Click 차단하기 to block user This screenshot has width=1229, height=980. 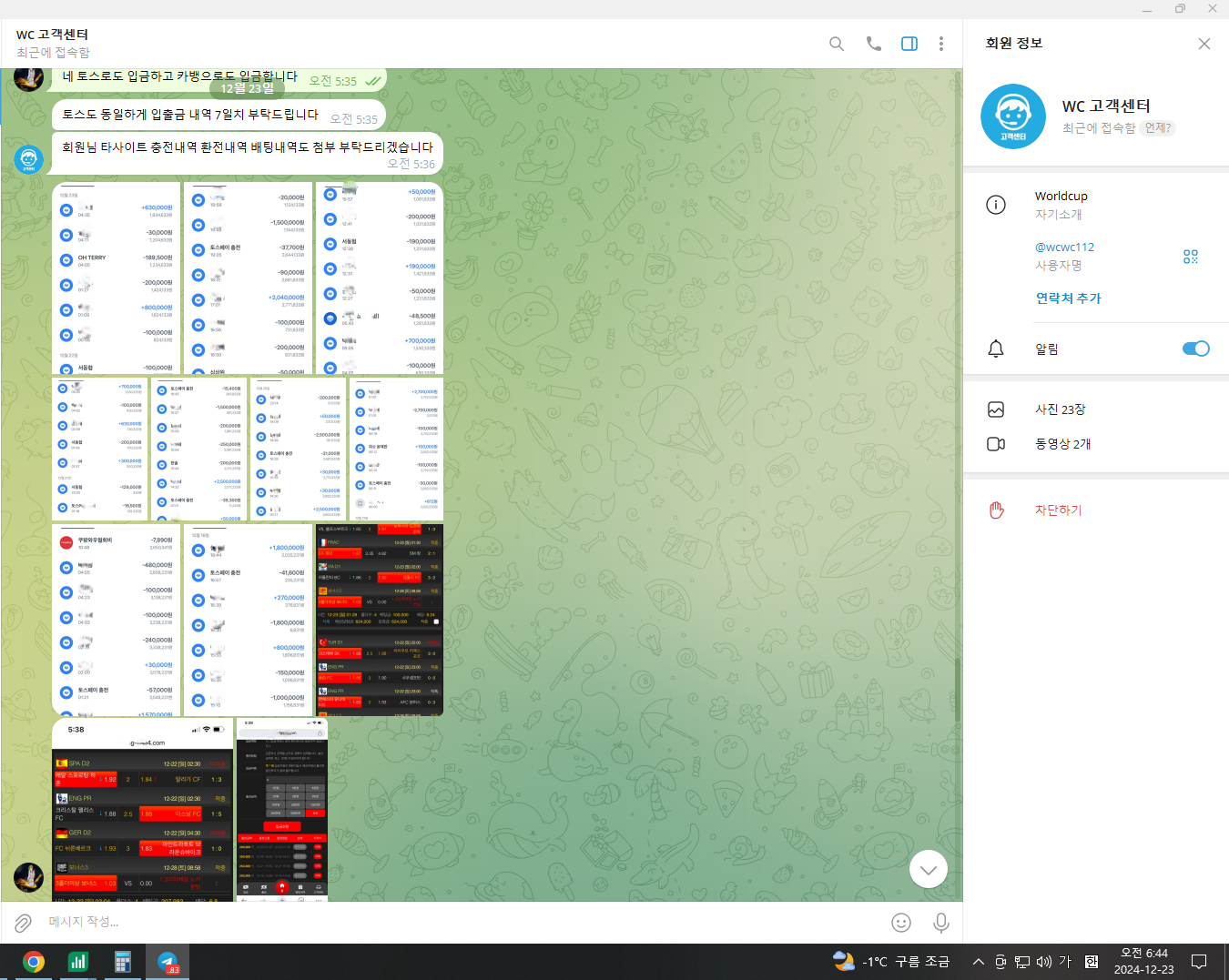[1058, 510]
